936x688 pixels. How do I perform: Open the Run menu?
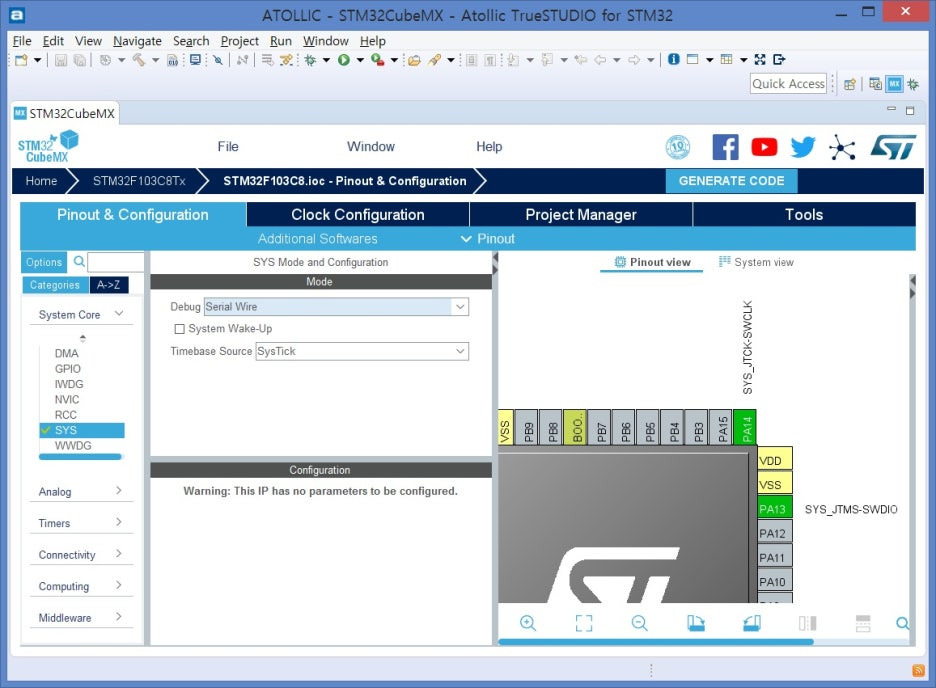coord(281,41)
